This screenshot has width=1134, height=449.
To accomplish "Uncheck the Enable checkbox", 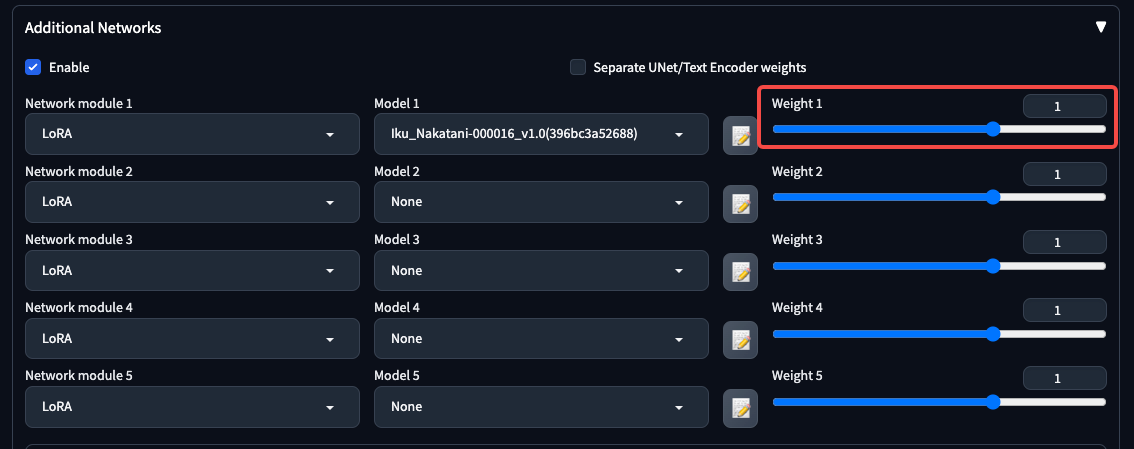I will (33, 67).
